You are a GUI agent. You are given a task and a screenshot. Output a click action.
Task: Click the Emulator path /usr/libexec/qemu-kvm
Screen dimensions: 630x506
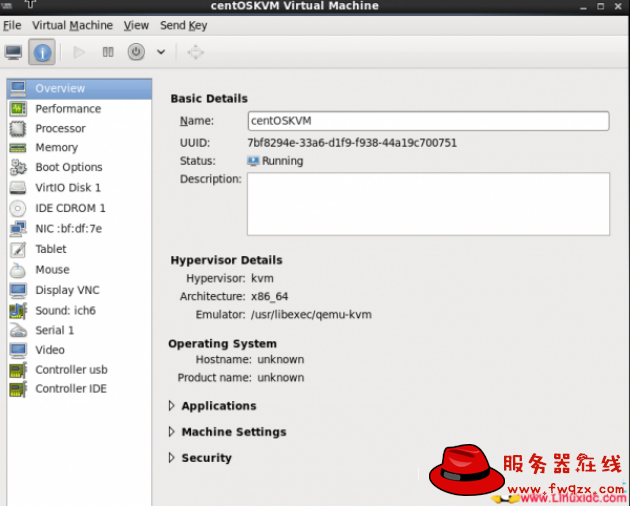pos(311,315)
